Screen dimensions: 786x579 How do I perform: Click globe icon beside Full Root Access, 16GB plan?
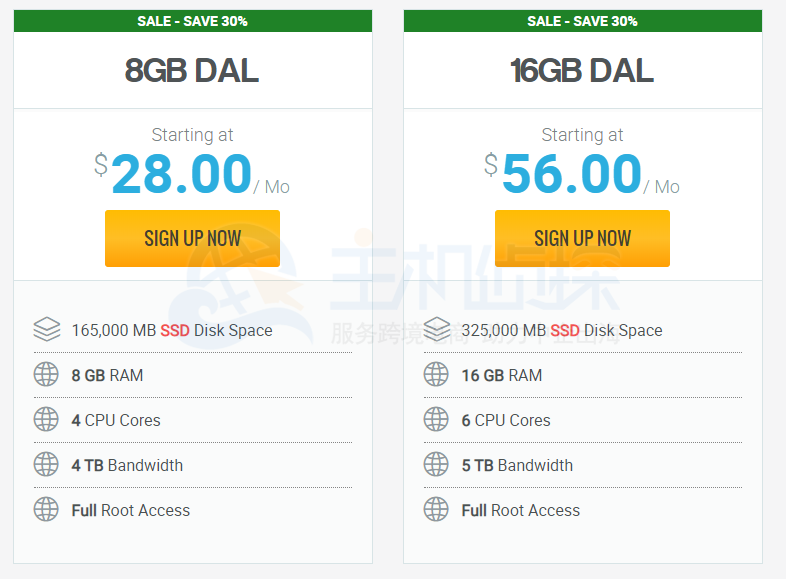436,509
